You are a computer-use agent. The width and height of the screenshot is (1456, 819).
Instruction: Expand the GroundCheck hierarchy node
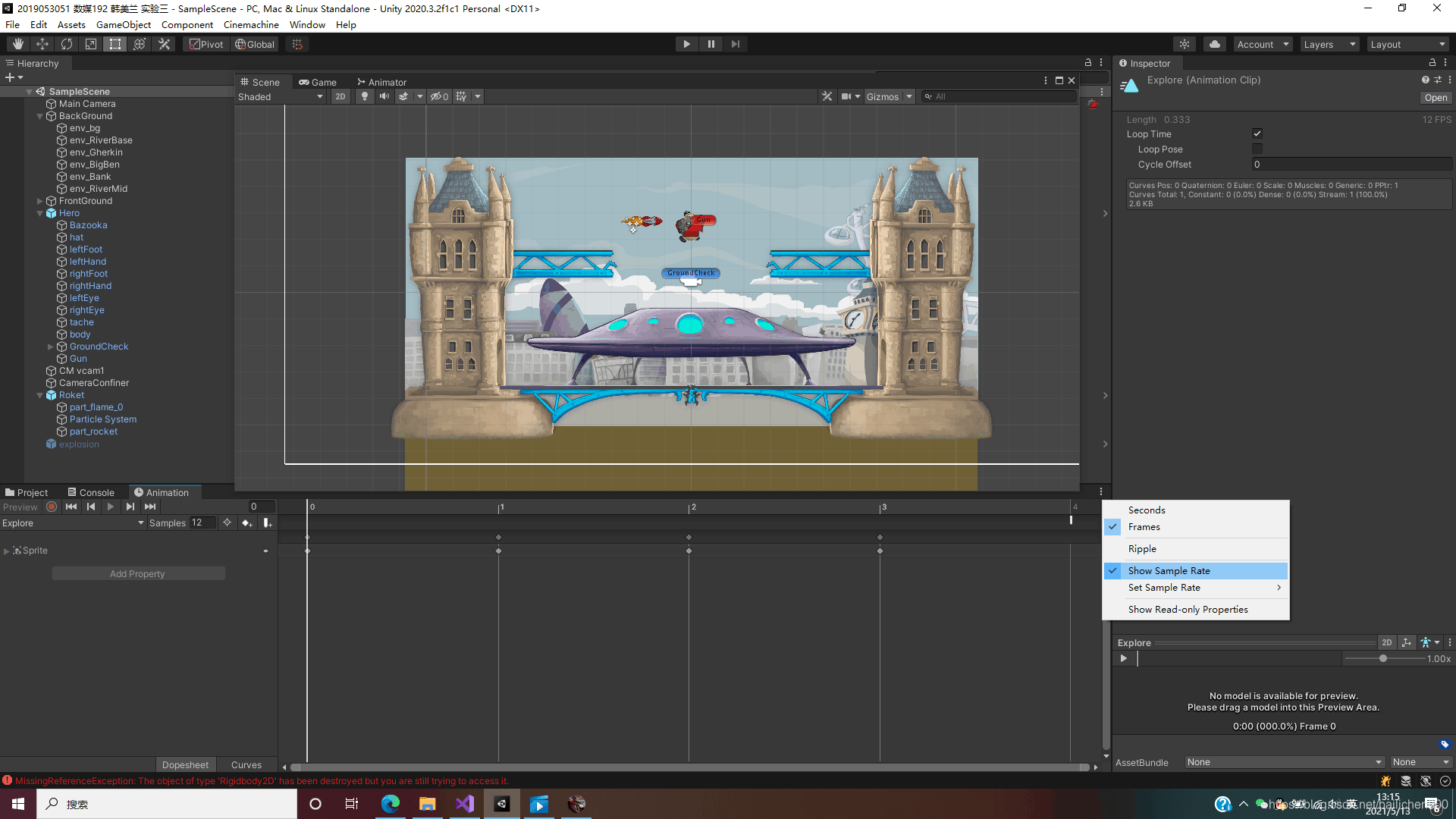(51, 347)
